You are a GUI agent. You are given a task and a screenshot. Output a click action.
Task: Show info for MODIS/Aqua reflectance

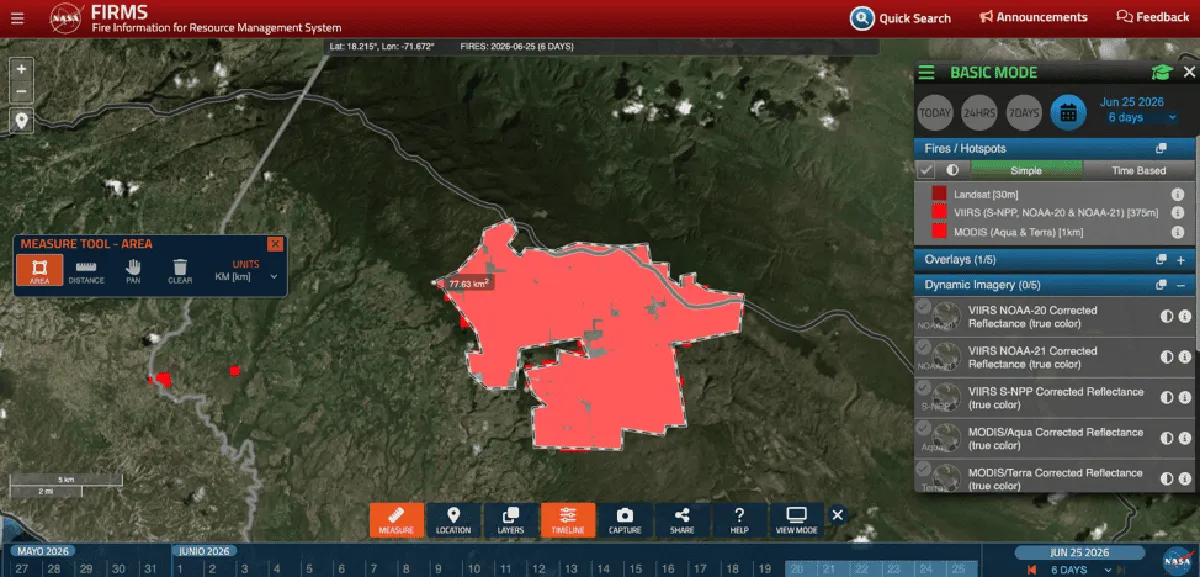point(1184,439)
